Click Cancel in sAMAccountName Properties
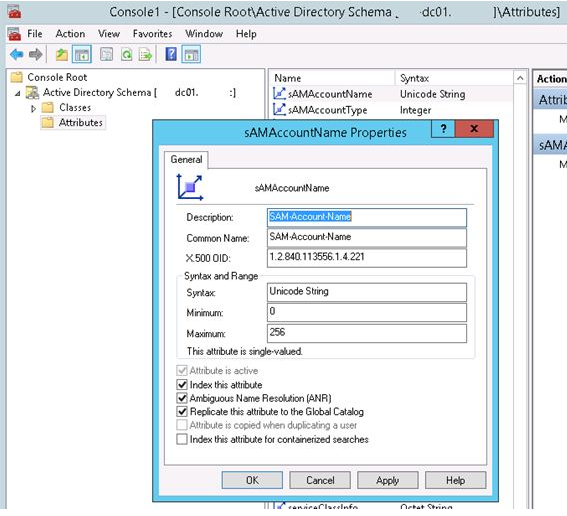This screenshot has height=516, width=567. point(320,480)
